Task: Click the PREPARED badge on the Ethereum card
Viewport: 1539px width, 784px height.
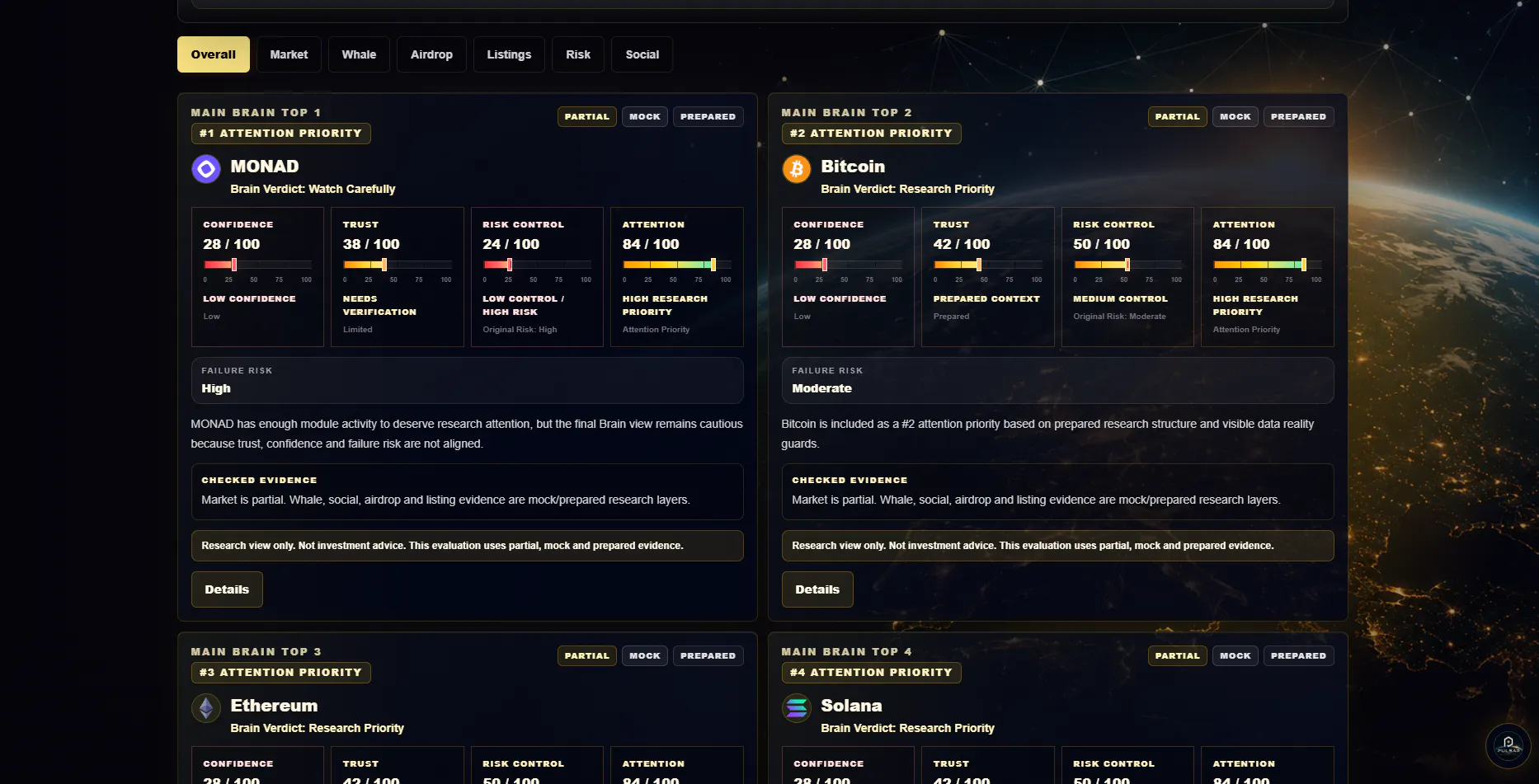Action: [x=708, y=656]
